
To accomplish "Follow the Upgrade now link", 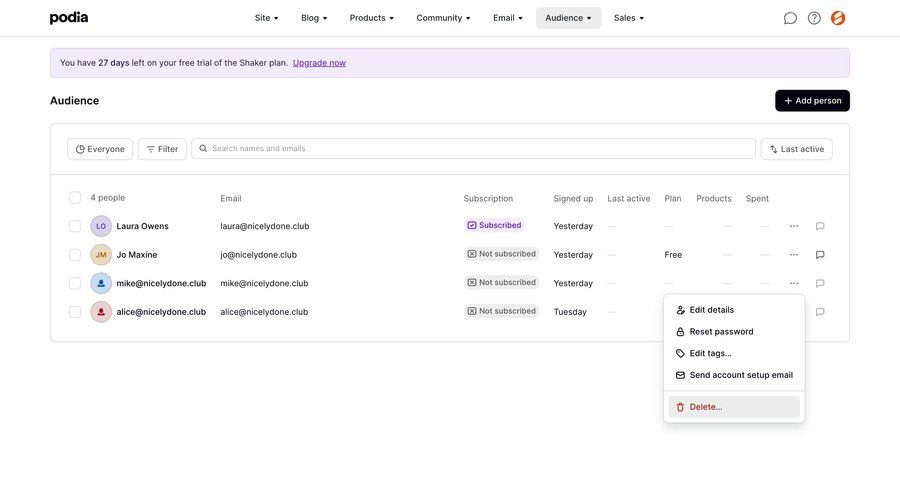I will point(319,63).
